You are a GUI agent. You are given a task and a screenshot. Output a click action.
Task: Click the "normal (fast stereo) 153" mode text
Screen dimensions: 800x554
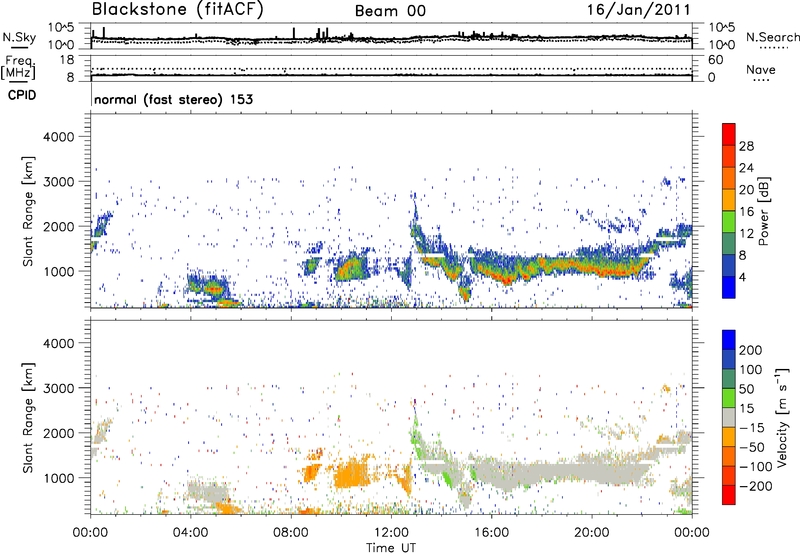[173, 99]
